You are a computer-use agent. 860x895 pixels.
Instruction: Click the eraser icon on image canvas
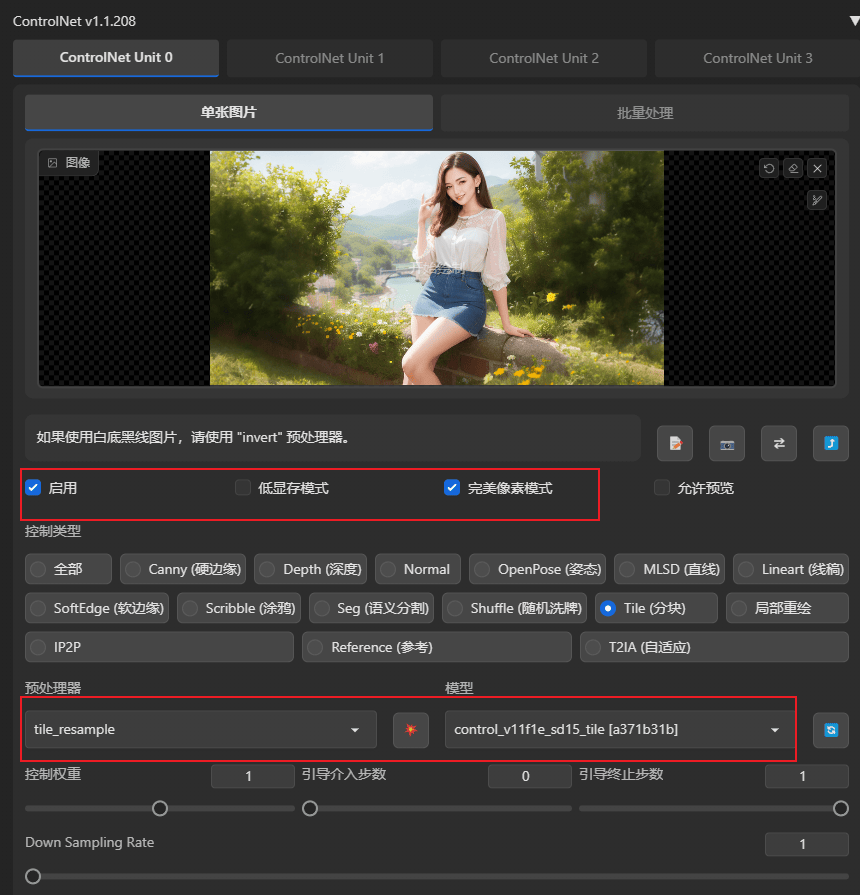coord(793,168)
